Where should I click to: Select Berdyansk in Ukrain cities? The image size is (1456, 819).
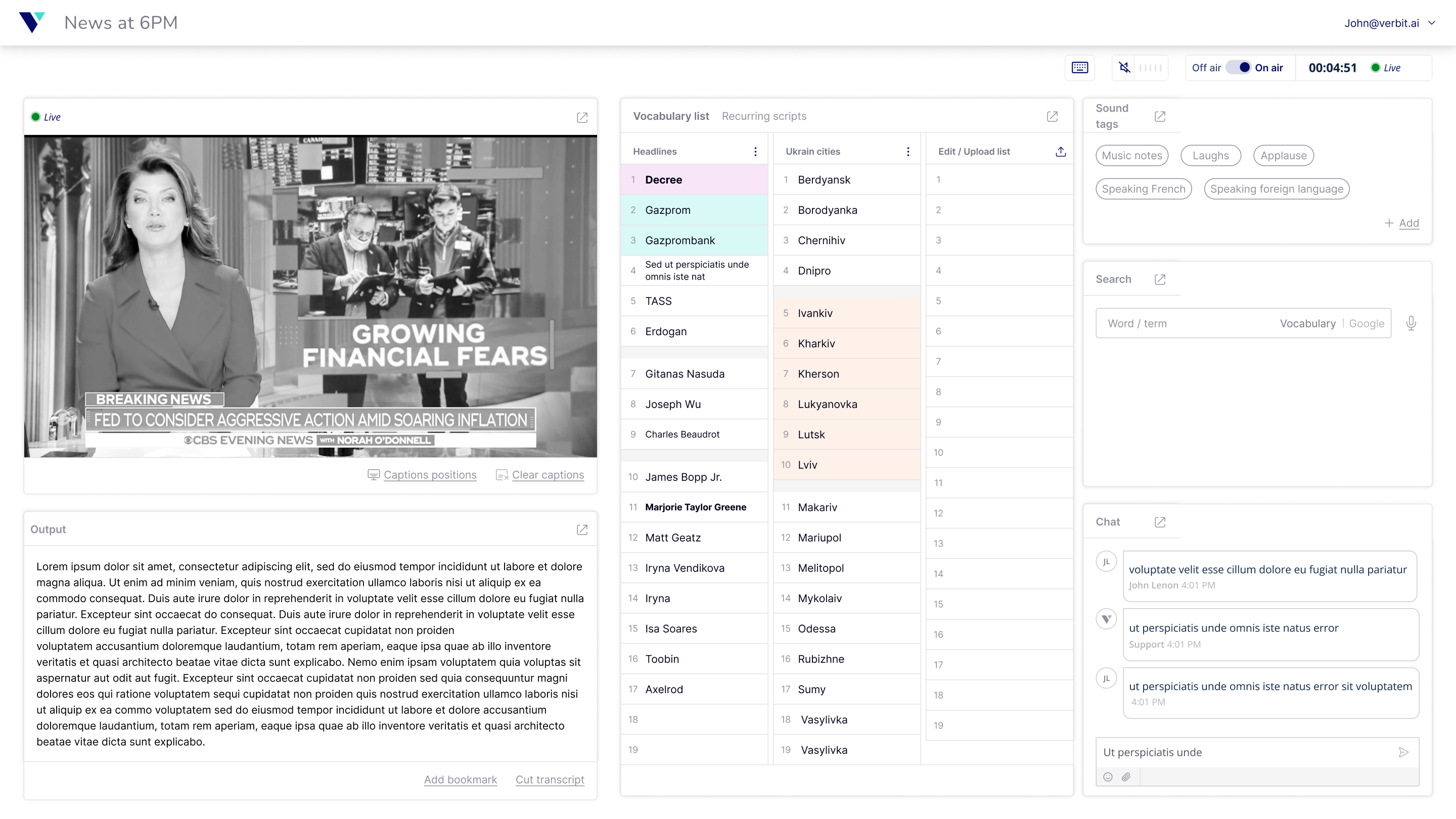point(847,180)
